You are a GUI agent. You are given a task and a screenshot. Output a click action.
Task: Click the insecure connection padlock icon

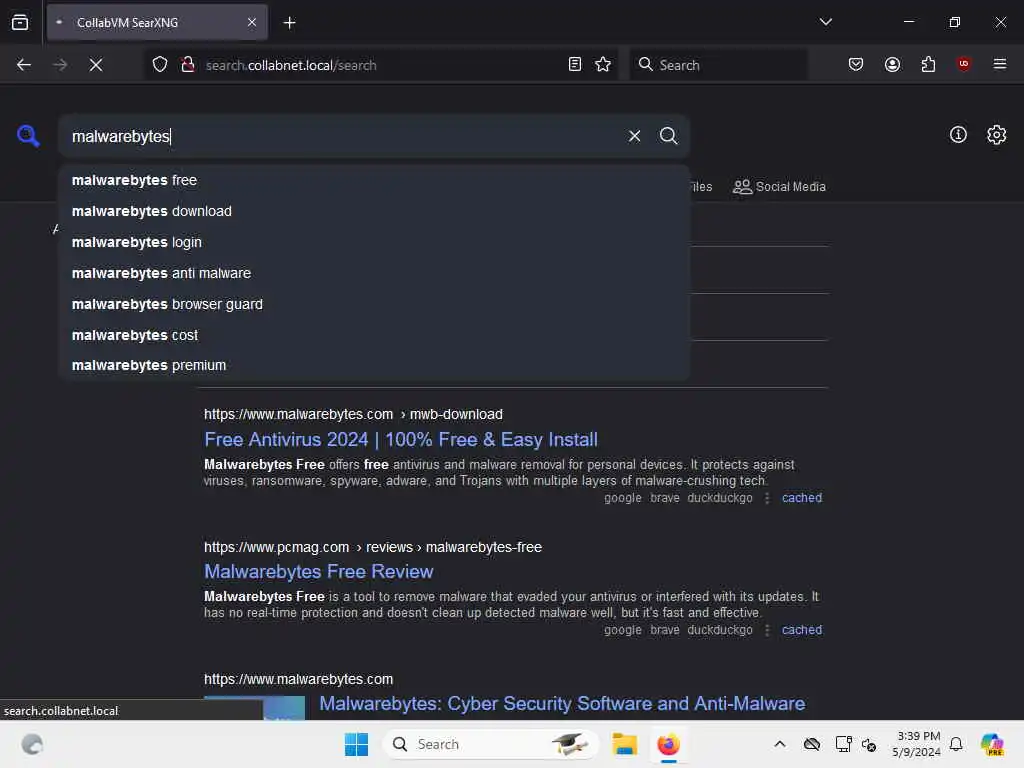(188, 65)
